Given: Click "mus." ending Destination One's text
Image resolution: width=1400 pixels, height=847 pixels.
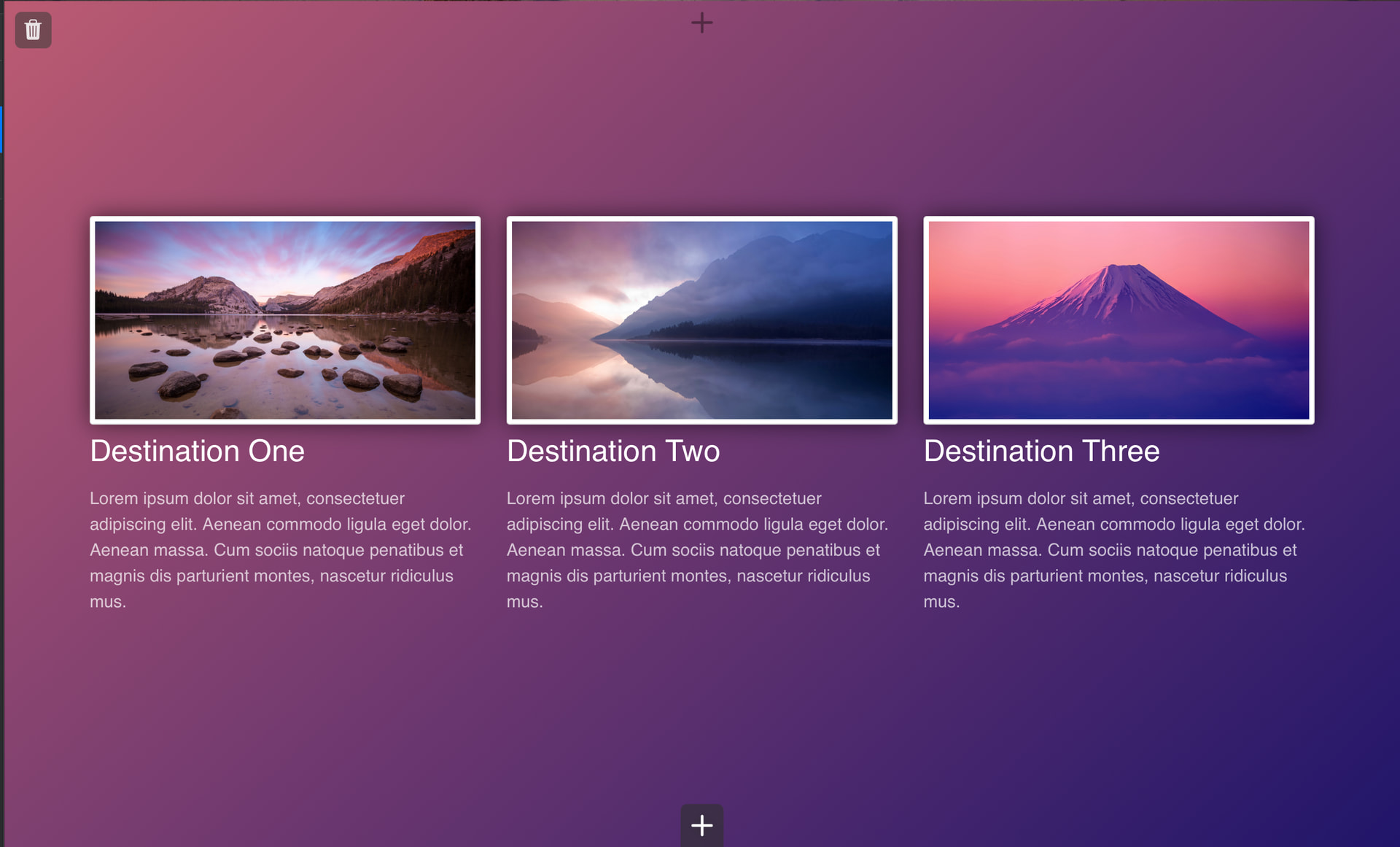Looking at the screenshot, I should (108, 602).
